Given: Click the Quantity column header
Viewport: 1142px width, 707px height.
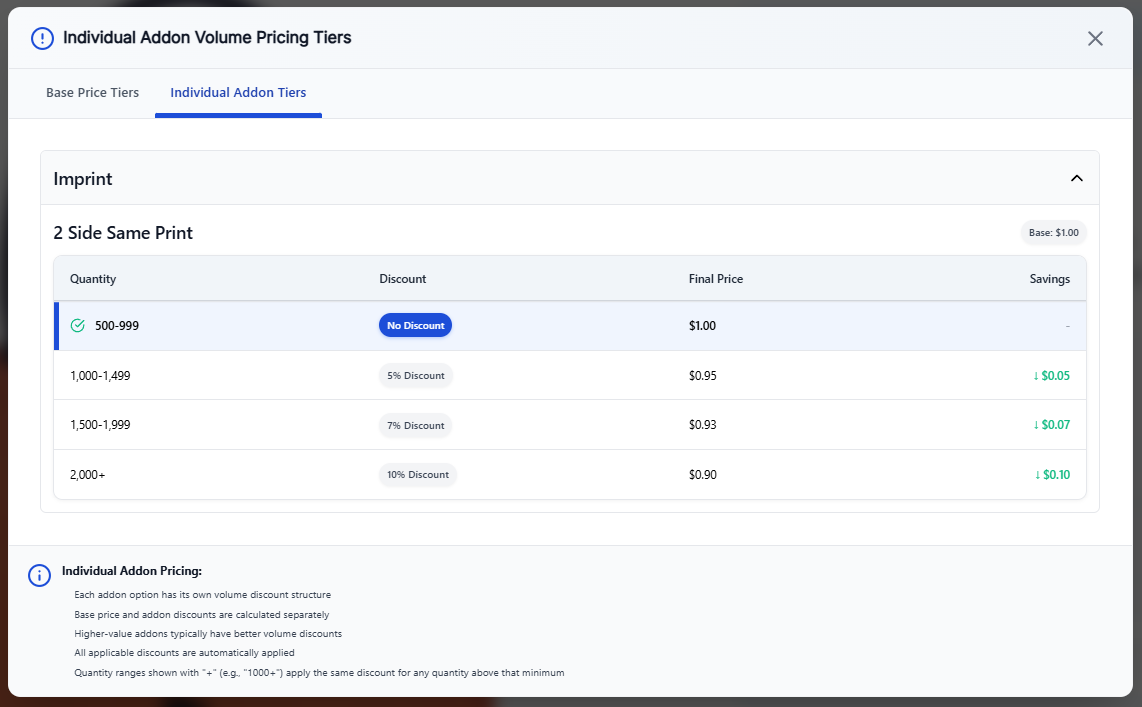Looking at the screenshot, I should [93, 278].
